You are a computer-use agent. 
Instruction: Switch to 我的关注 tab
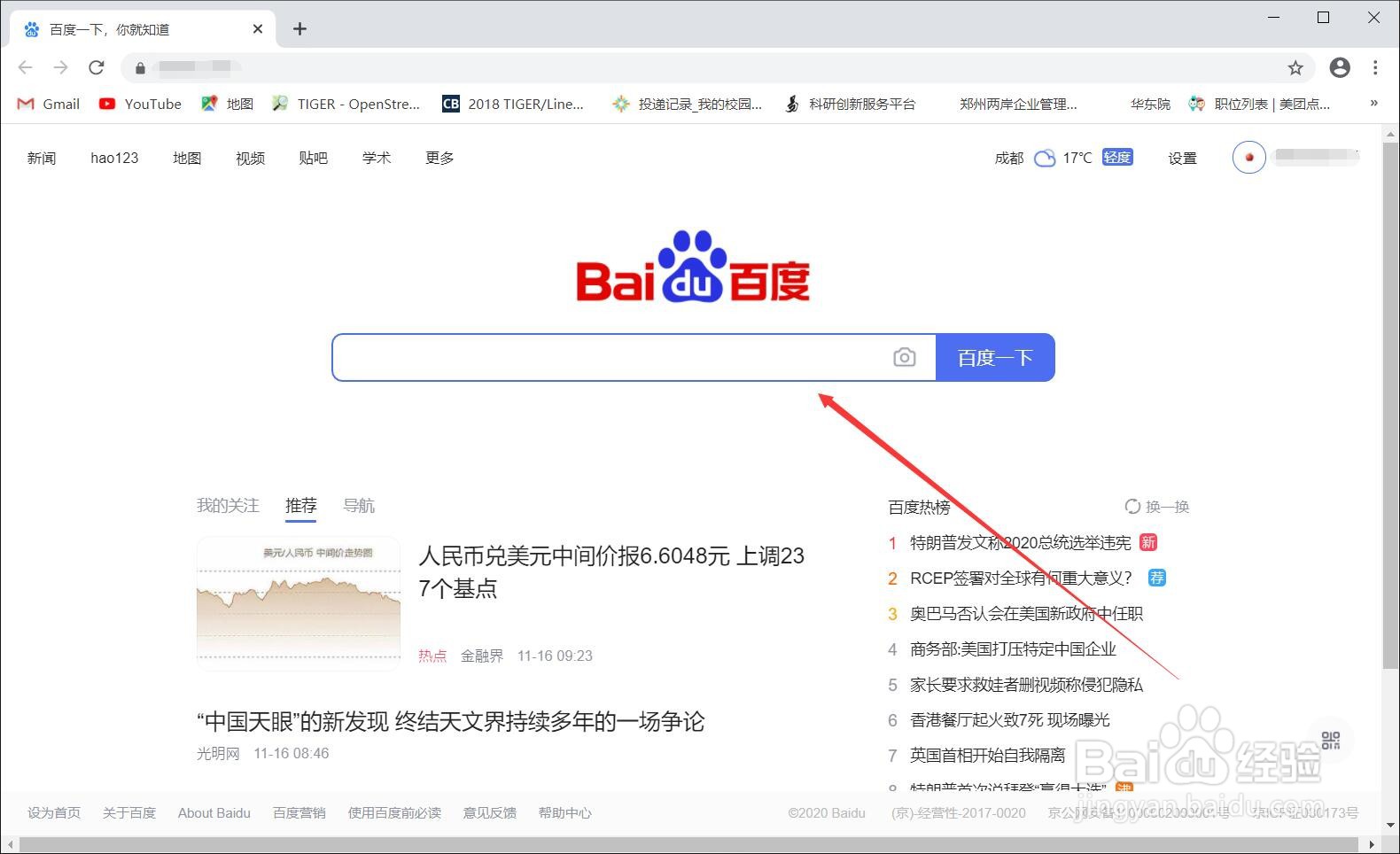[x=228, y=505]
